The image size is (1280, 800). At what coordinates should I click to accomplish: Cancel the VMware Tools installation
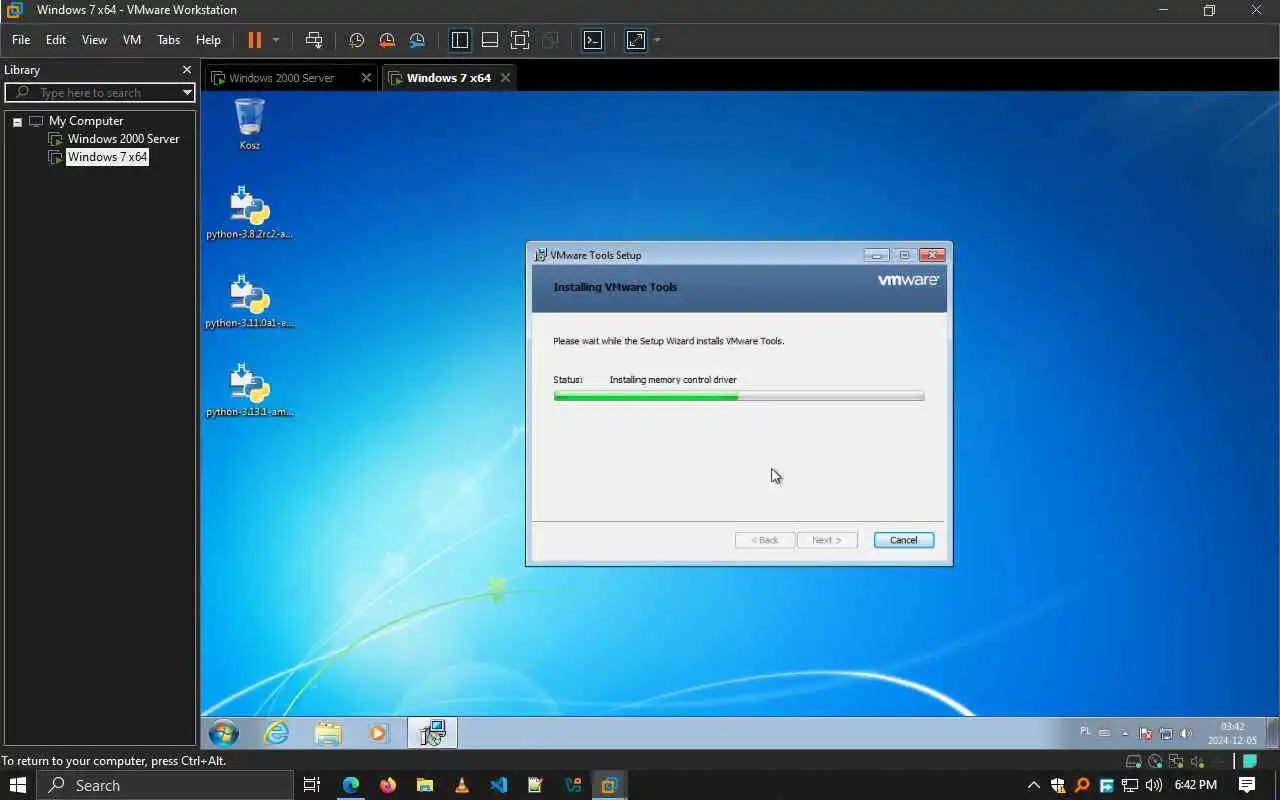coord(903,540)
